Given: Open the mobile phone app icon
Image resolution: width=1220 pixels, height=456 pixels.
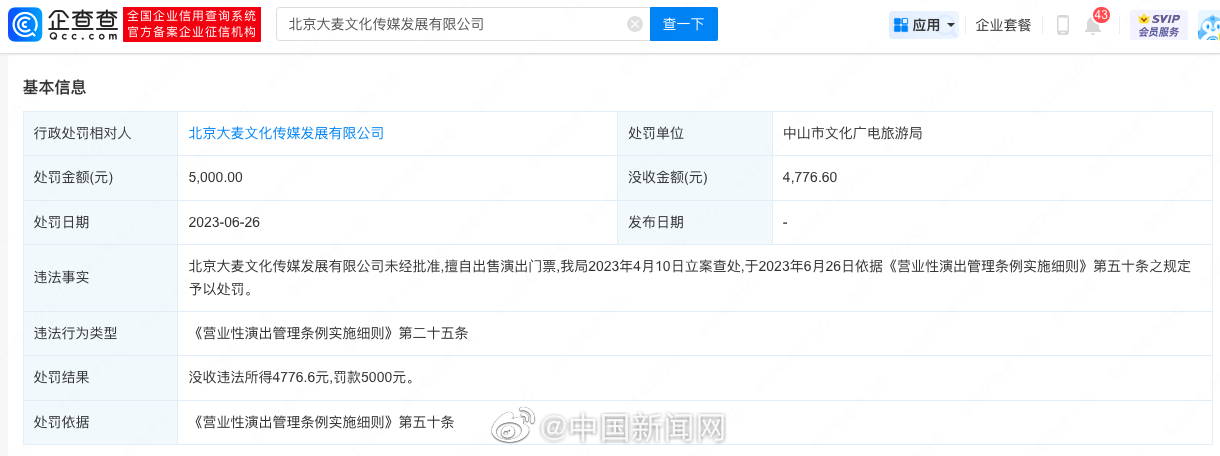Looking at the screenshot, I should [x=1063, y=25].
